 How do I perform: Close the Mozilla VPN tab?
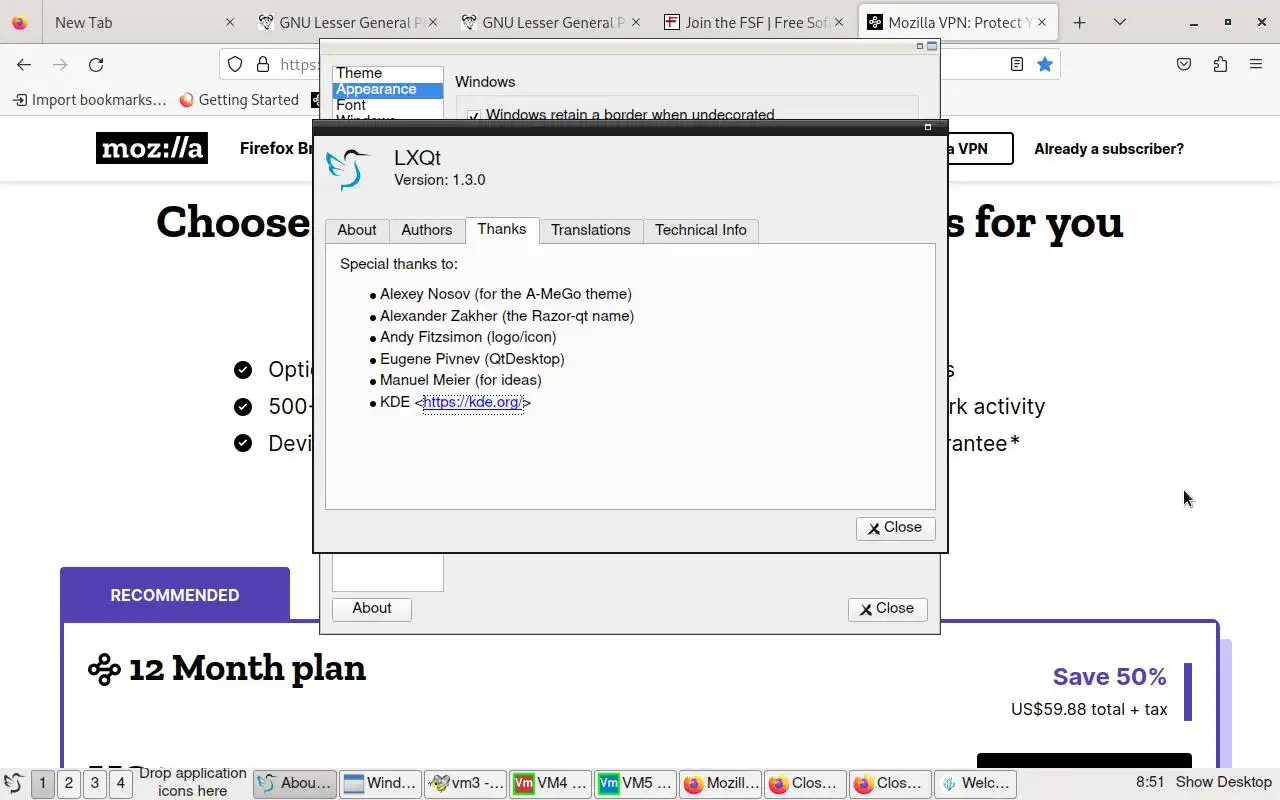[x=1042, y=22]
